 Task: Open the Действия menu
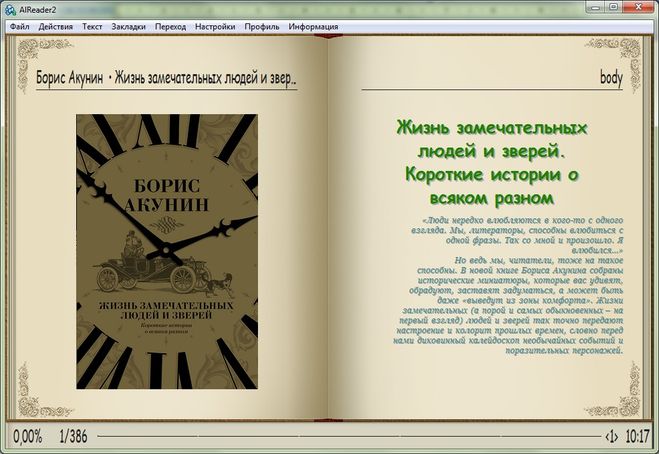coord(56,26)
